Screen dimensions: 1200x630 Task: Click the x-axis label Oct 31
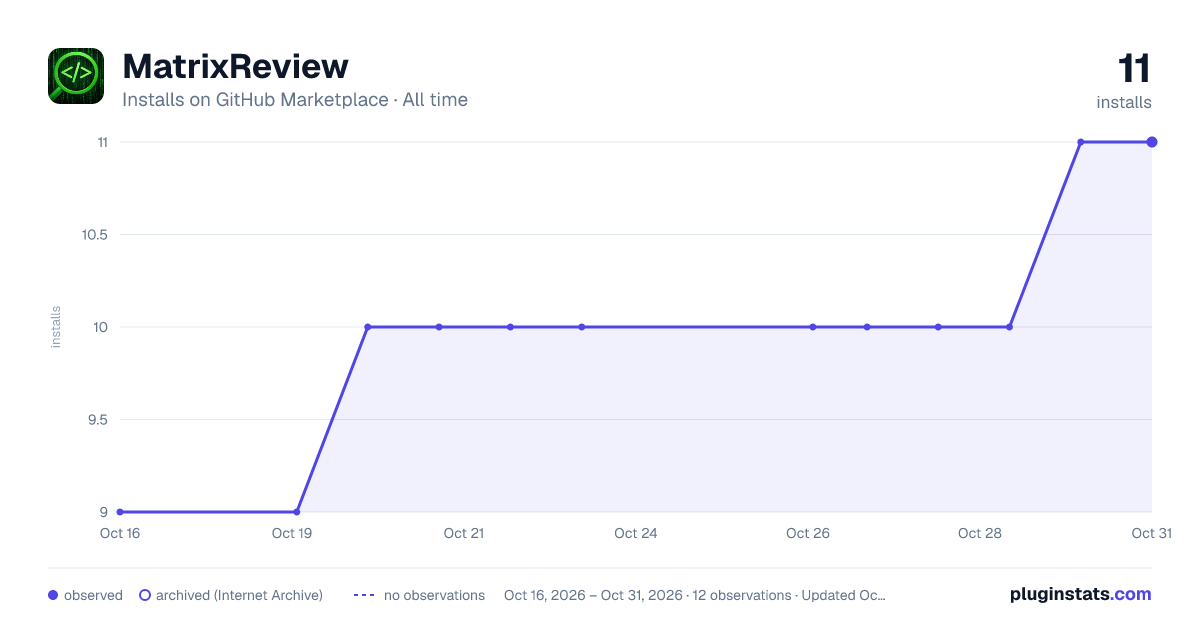1151,533
